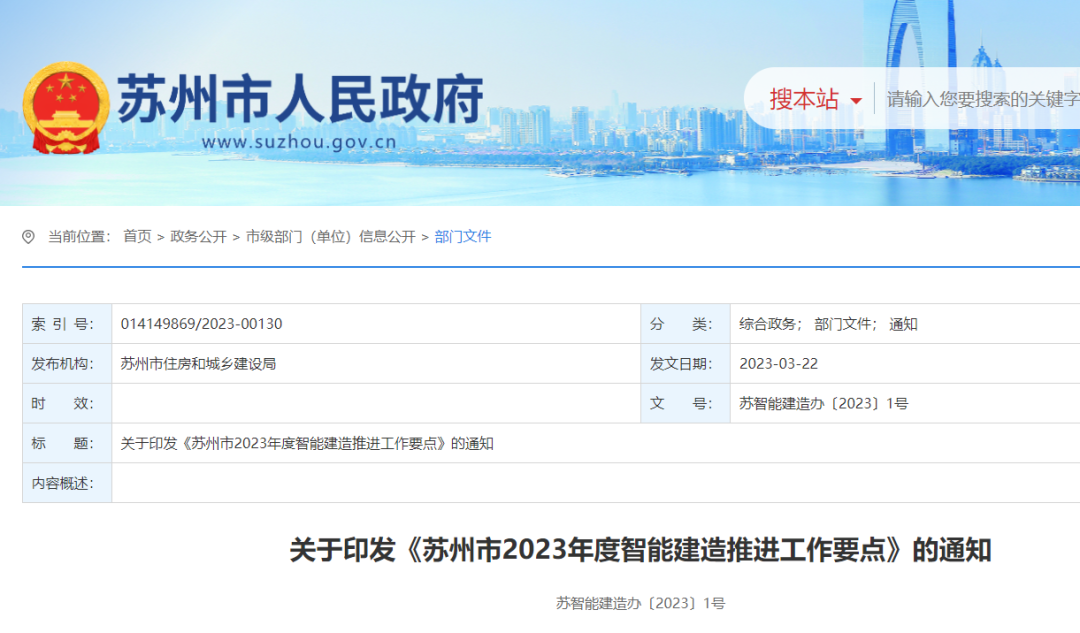
Task: Click index number 014149869/2023-00130
Action: click(201, 324)
